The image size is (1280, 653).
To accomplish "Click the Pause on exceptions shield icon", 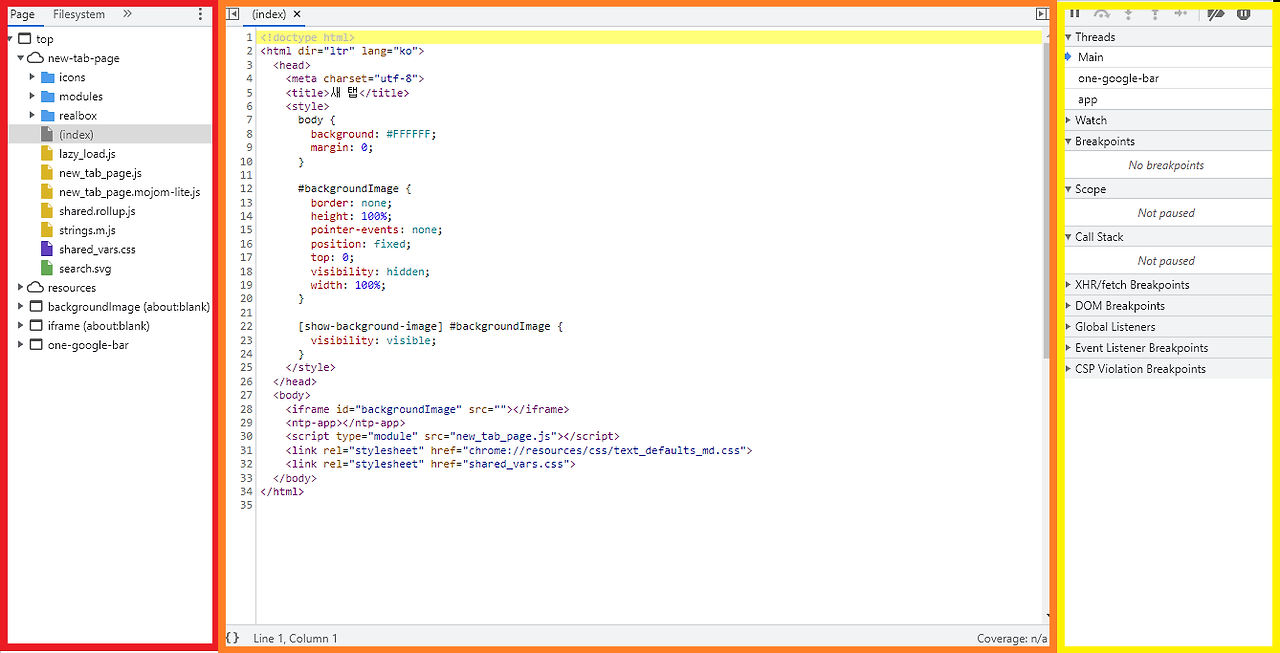I will click(1242, 14).
